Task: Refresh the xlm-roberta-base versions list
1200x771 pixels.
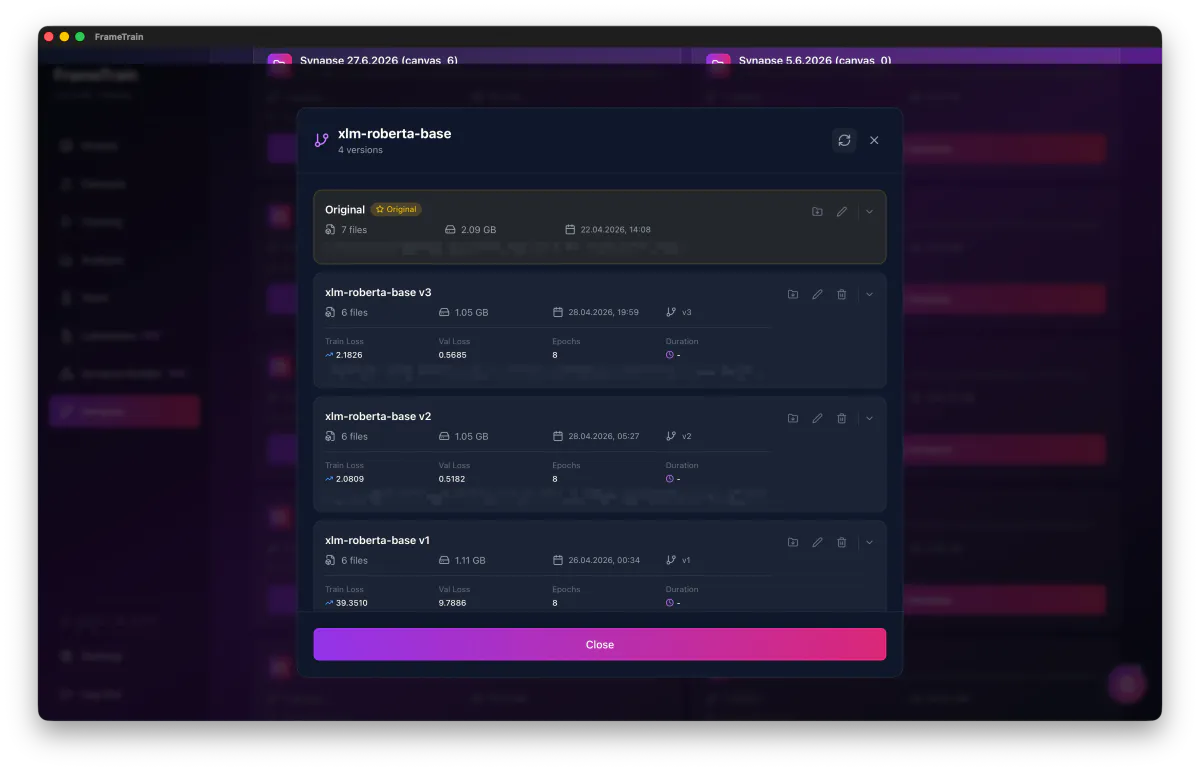Action: click(x=844, y=140)
